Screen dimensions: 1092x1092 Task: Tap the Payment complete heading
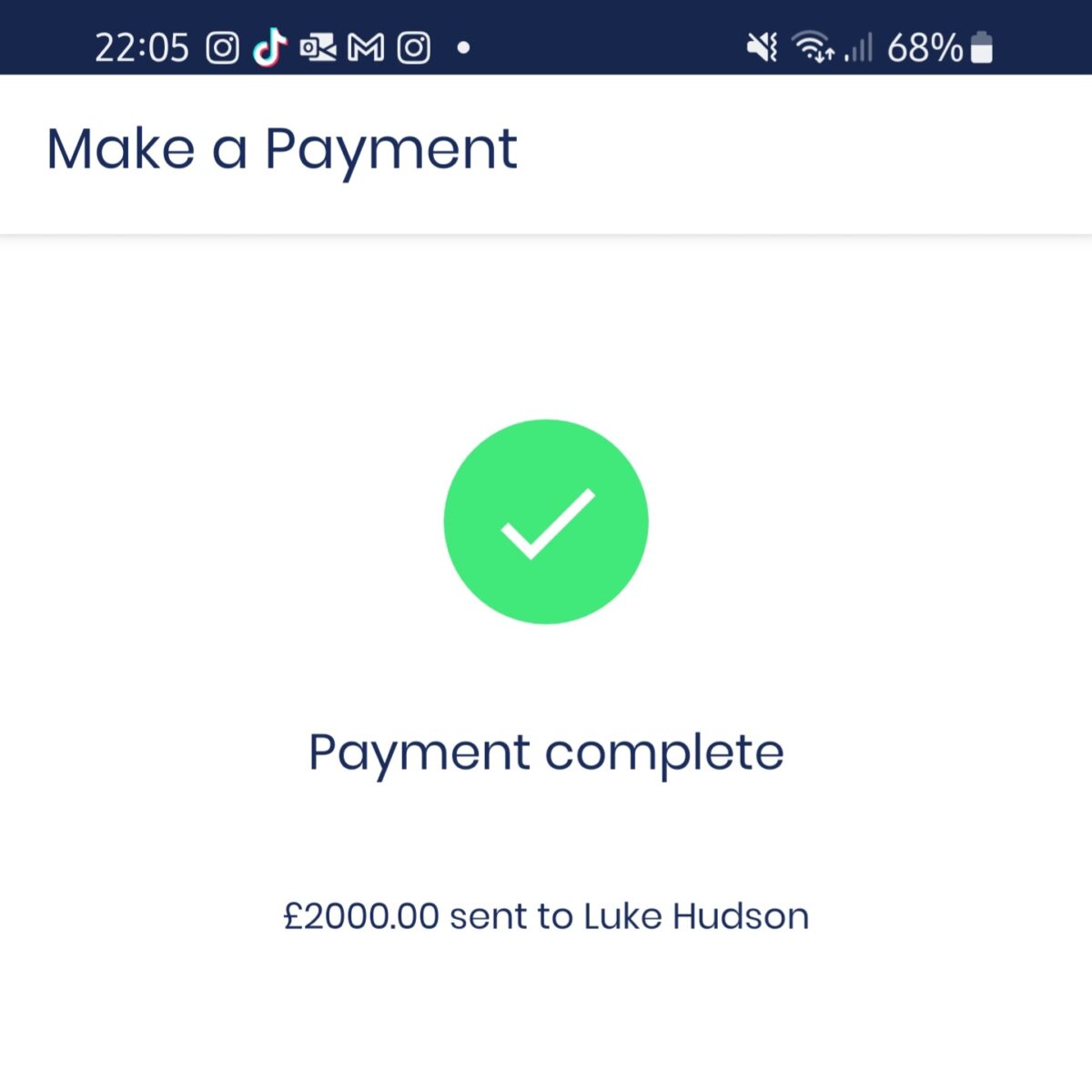[546, 753]
